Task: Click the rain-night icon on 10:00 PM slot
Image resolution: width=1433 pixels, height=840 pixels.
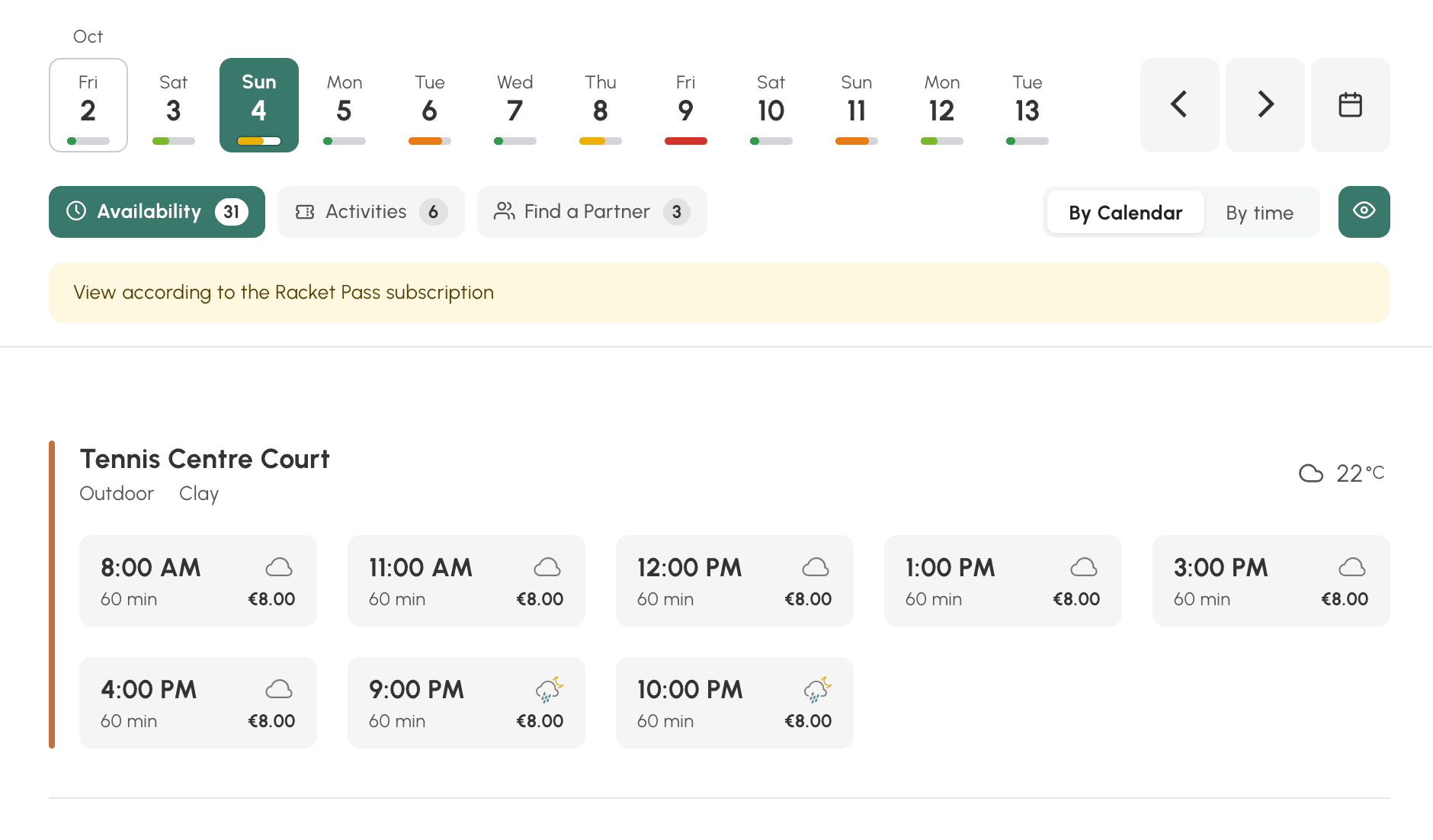Action: pos(817,689)
